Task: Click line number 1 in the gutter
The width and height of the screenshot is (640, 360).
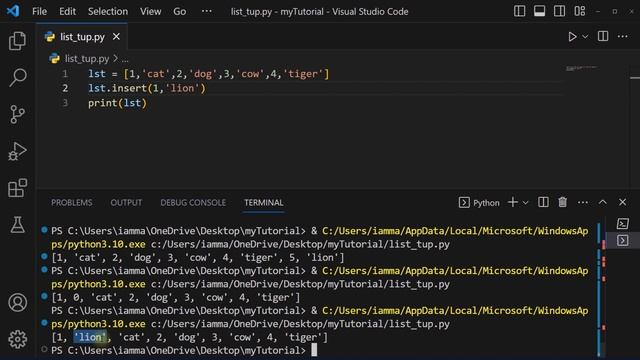Action: tap(65, 74)
